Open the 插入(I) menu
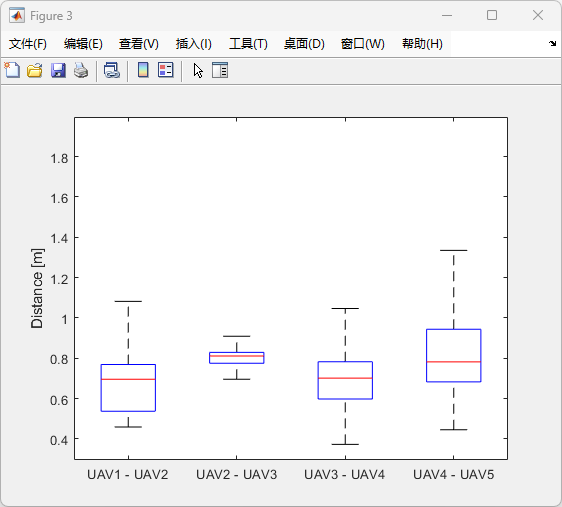Image resolution: width=562 pixels, height=507 pixels. click(194, 44)
